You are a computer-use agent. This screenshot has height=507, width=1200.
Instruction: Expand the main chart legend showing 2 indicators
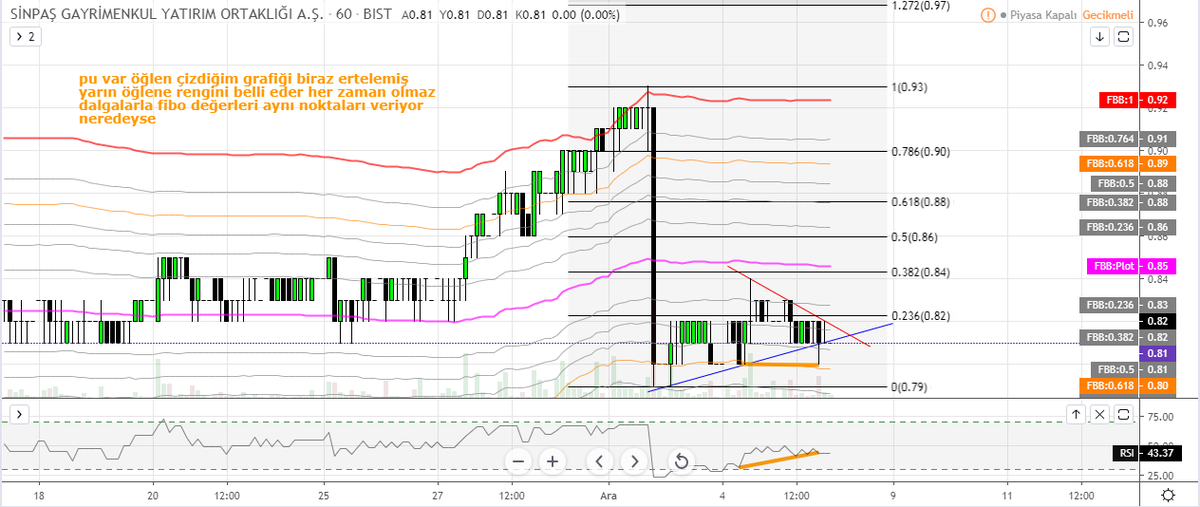24,37
